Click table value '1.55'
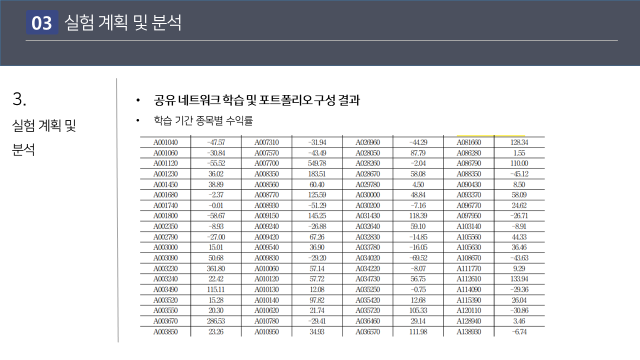The image size is (640, 360). (x=520, y=153)
